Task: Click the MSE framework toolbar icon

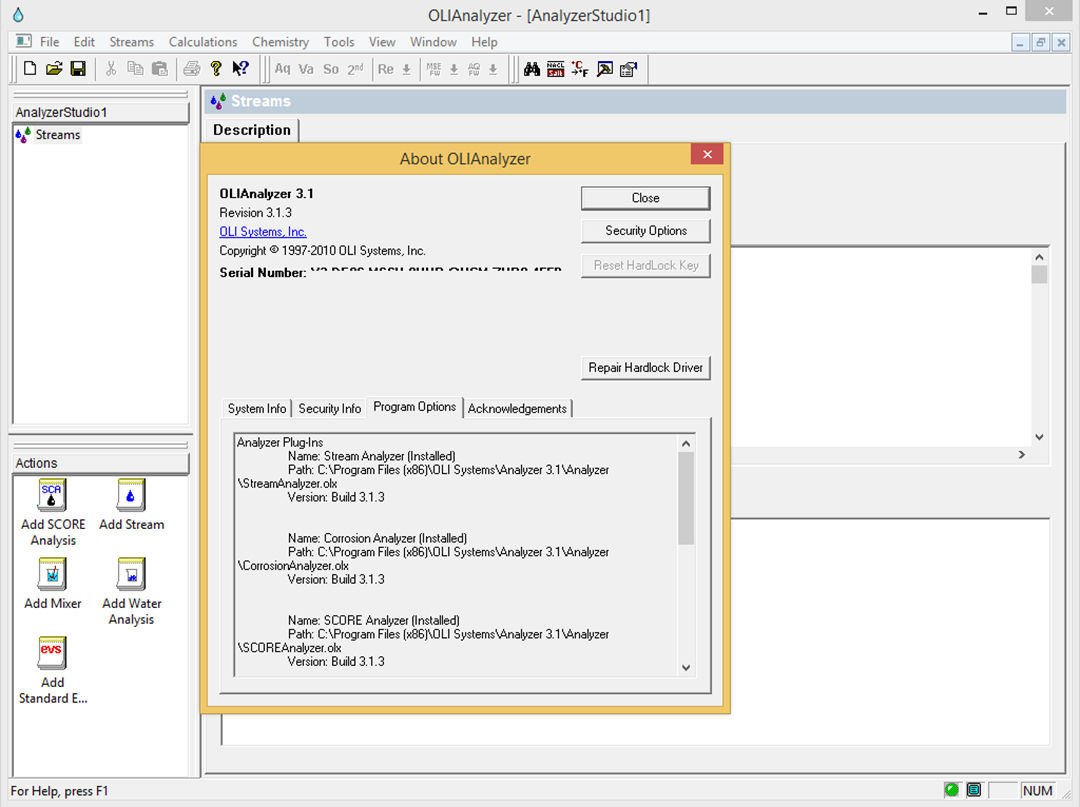Action: (x=434, y=69)
